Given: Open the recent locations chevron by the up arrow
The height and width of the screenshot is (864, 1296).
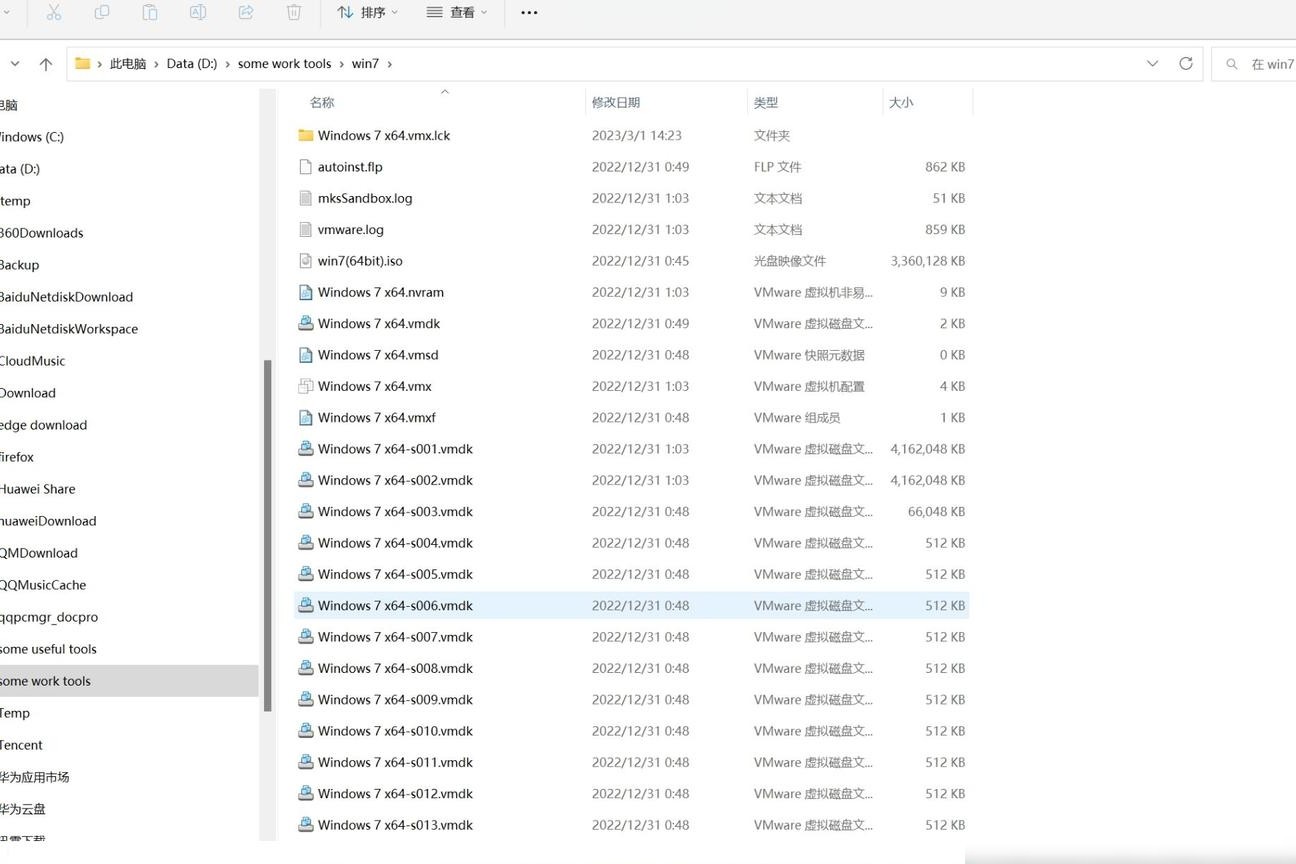Looking at the screenshot, I should (x=14, y=63).
